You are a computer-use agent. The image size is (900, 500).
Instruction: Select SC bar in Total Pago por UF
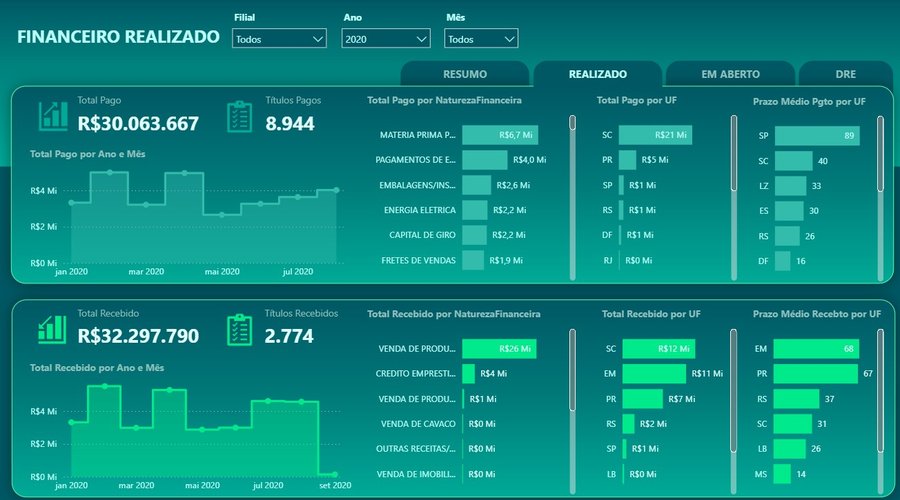click(655, 135)
